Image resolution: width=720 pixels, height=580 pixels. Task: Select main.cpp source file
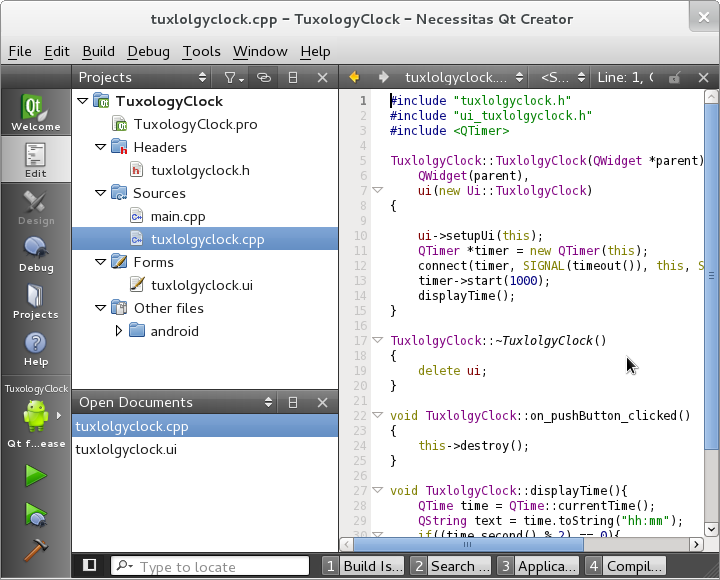pyautogui.click(x=178, y=216)
